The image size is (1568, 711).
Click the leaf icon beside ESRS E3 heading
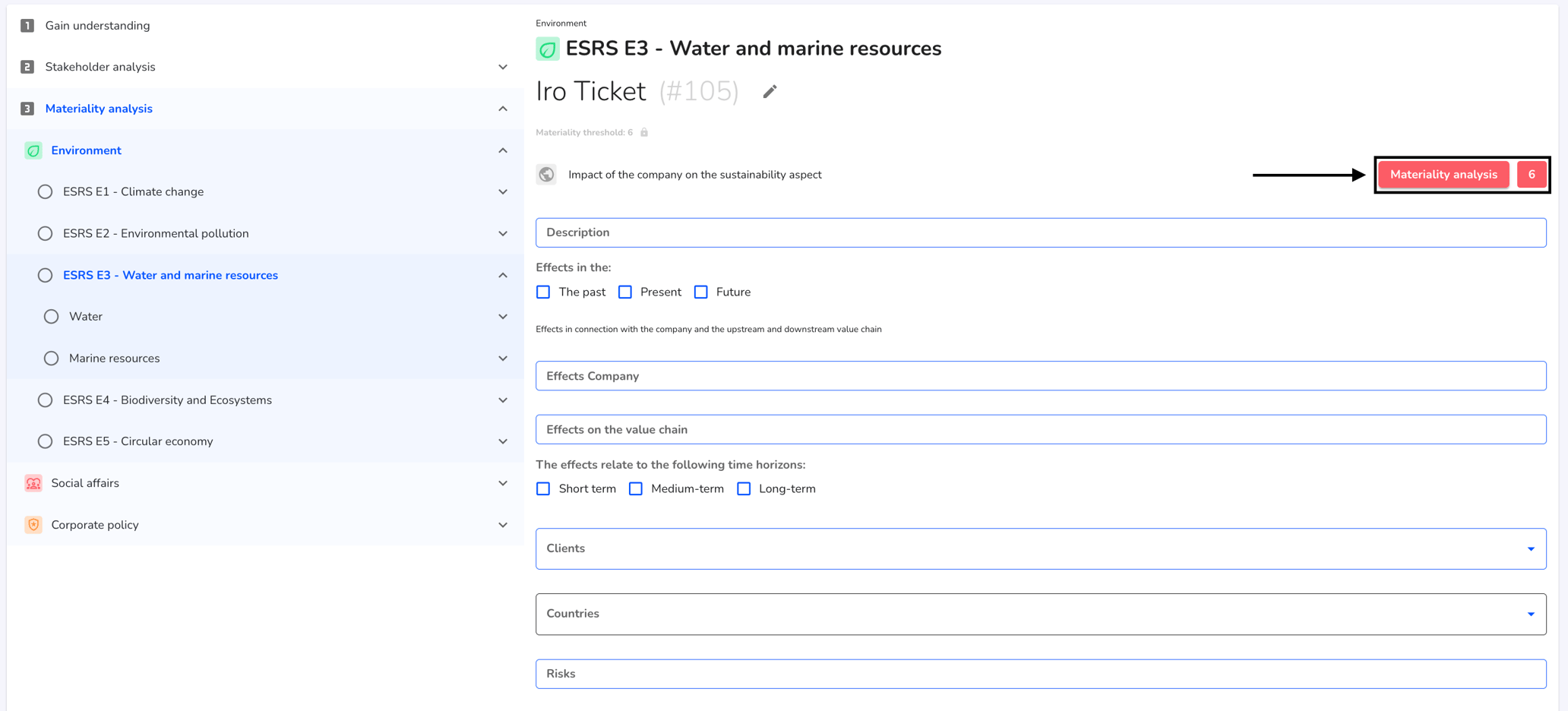[548, 49]
